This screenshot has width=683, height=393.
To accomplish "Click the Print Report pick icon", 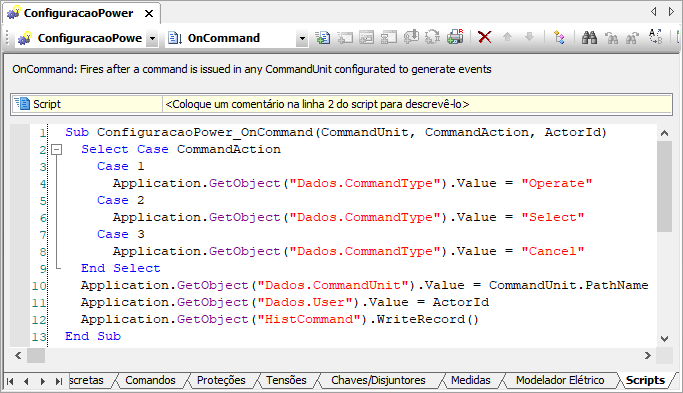I will point(455,37).
